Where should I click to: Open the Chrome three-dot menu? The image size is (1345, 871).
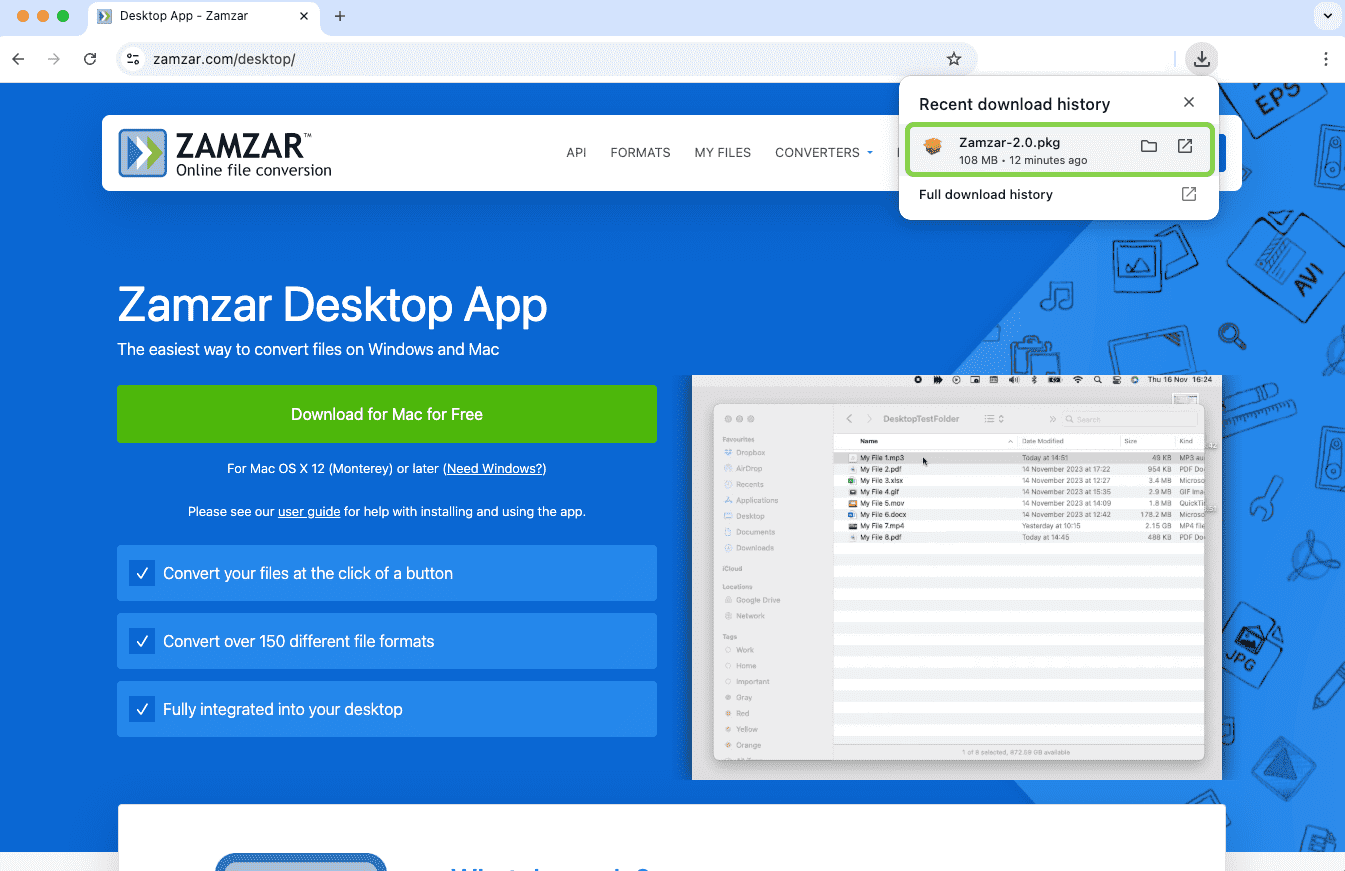pos(1327,59)
